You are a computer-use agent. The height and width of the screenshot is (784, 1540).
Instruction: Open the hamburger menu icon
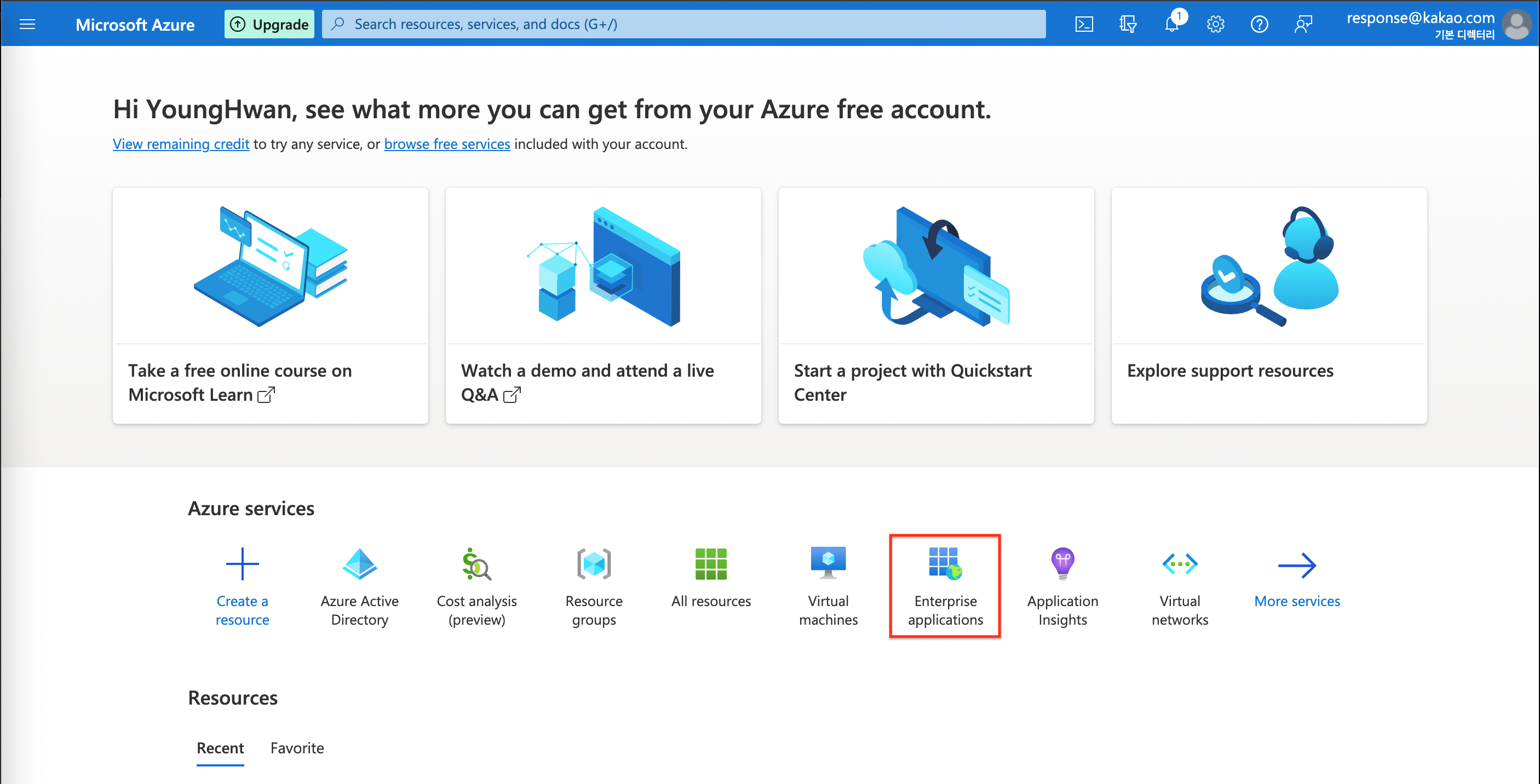[x=28, y=24]
